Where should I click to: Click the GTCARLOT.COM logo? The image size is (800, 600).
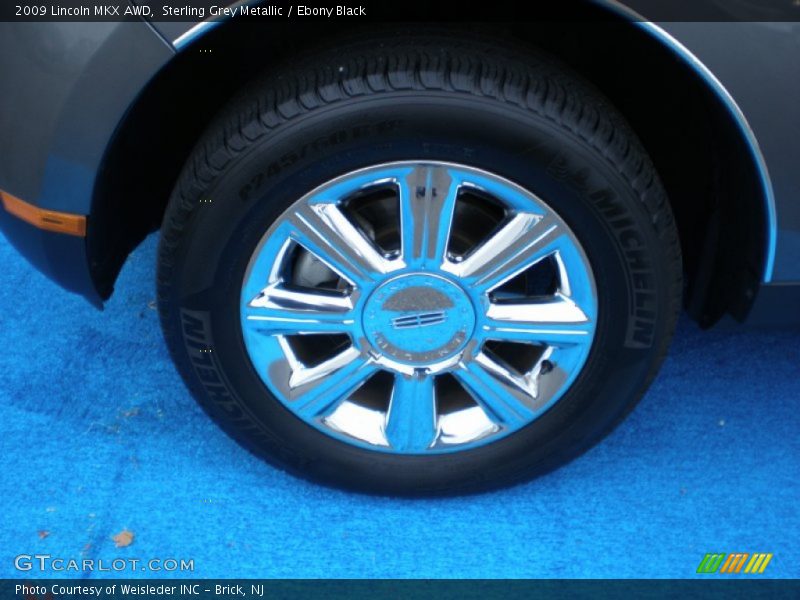(104, 563)
